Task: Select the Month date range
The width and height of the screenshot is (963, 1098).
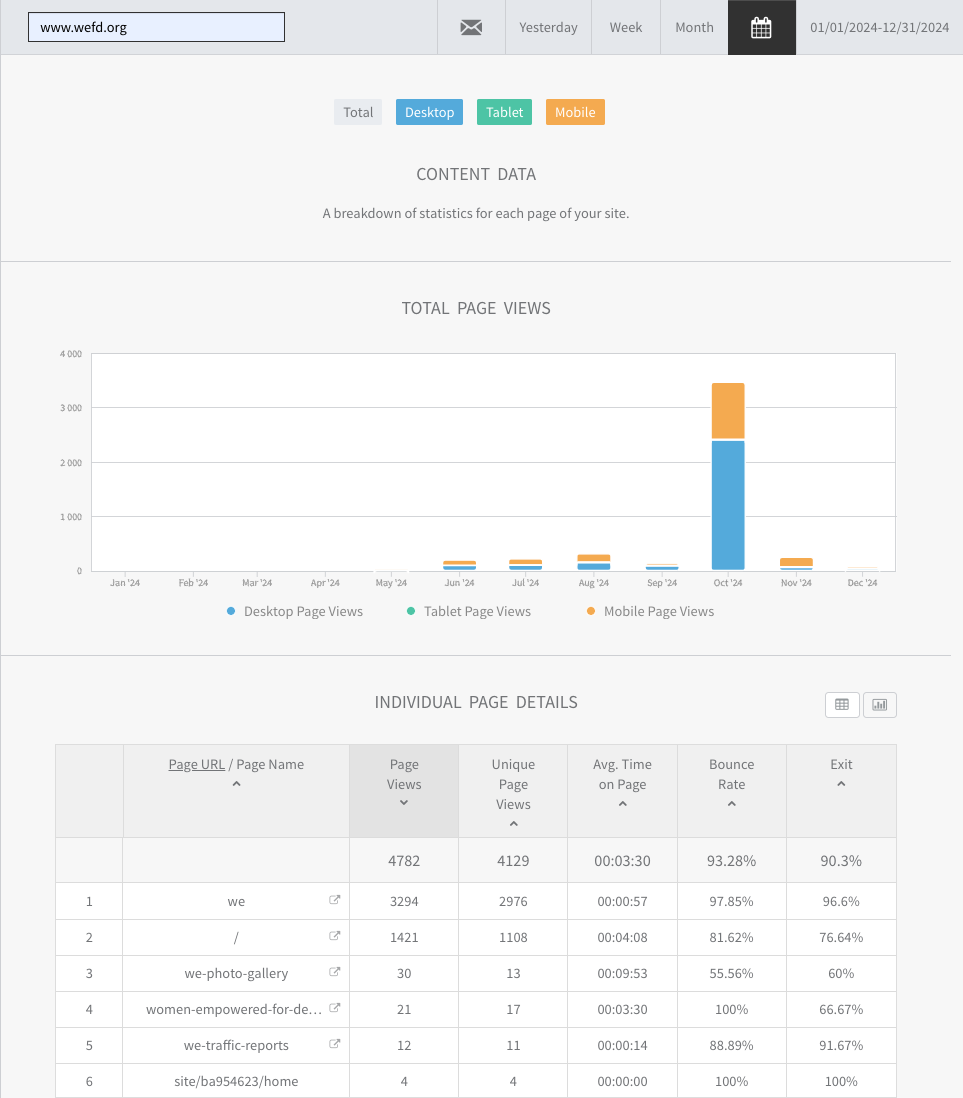Action: [694, 27]
